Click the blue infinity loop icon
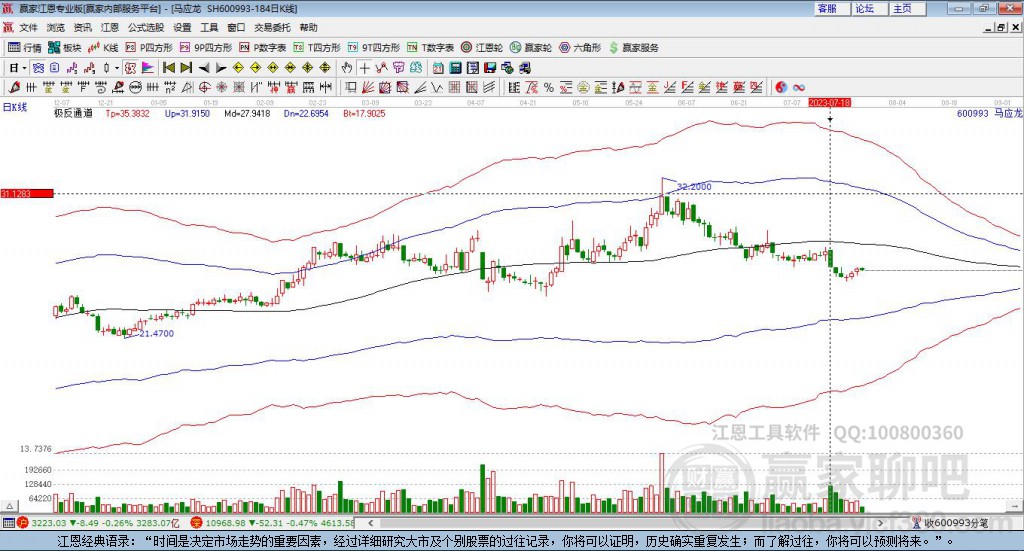This screenshot has height=551, width=1024. coord(798,87)
